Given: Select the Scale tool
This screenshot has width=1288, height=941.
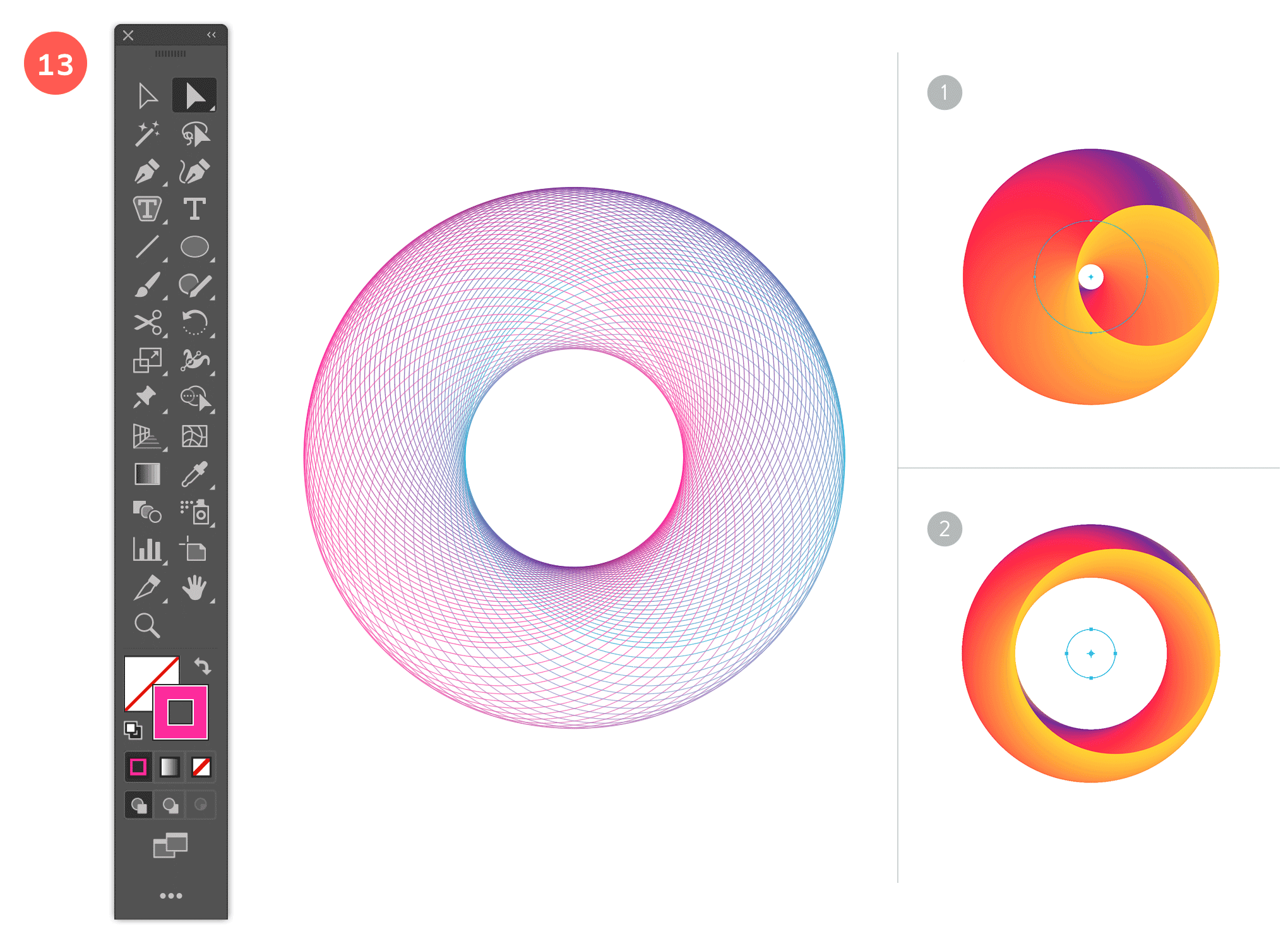Looking at the screenshot, I should click(147, 361).
